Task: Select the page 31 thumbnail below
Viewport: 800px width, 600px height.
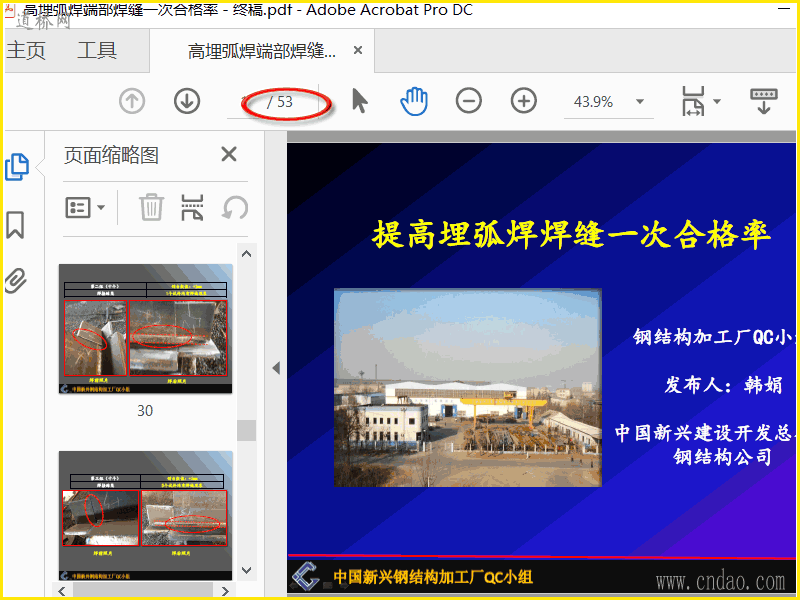Action: [x=146, y=515]
